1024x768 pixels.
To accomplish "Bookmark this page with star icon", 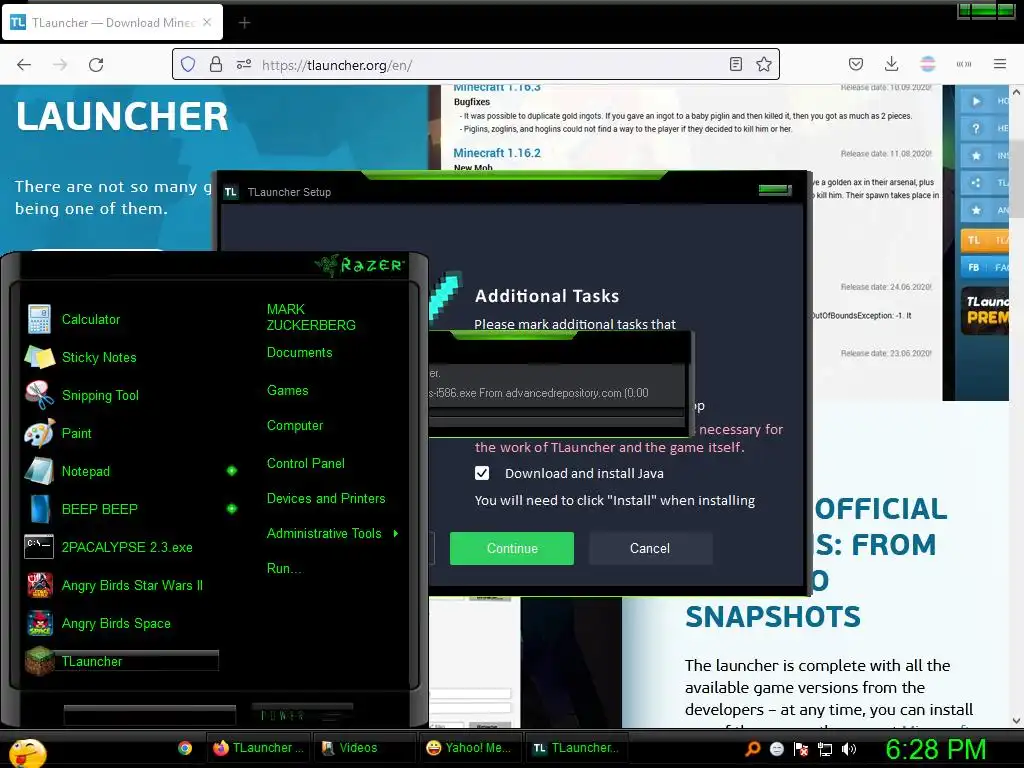I will coord(764,64).
